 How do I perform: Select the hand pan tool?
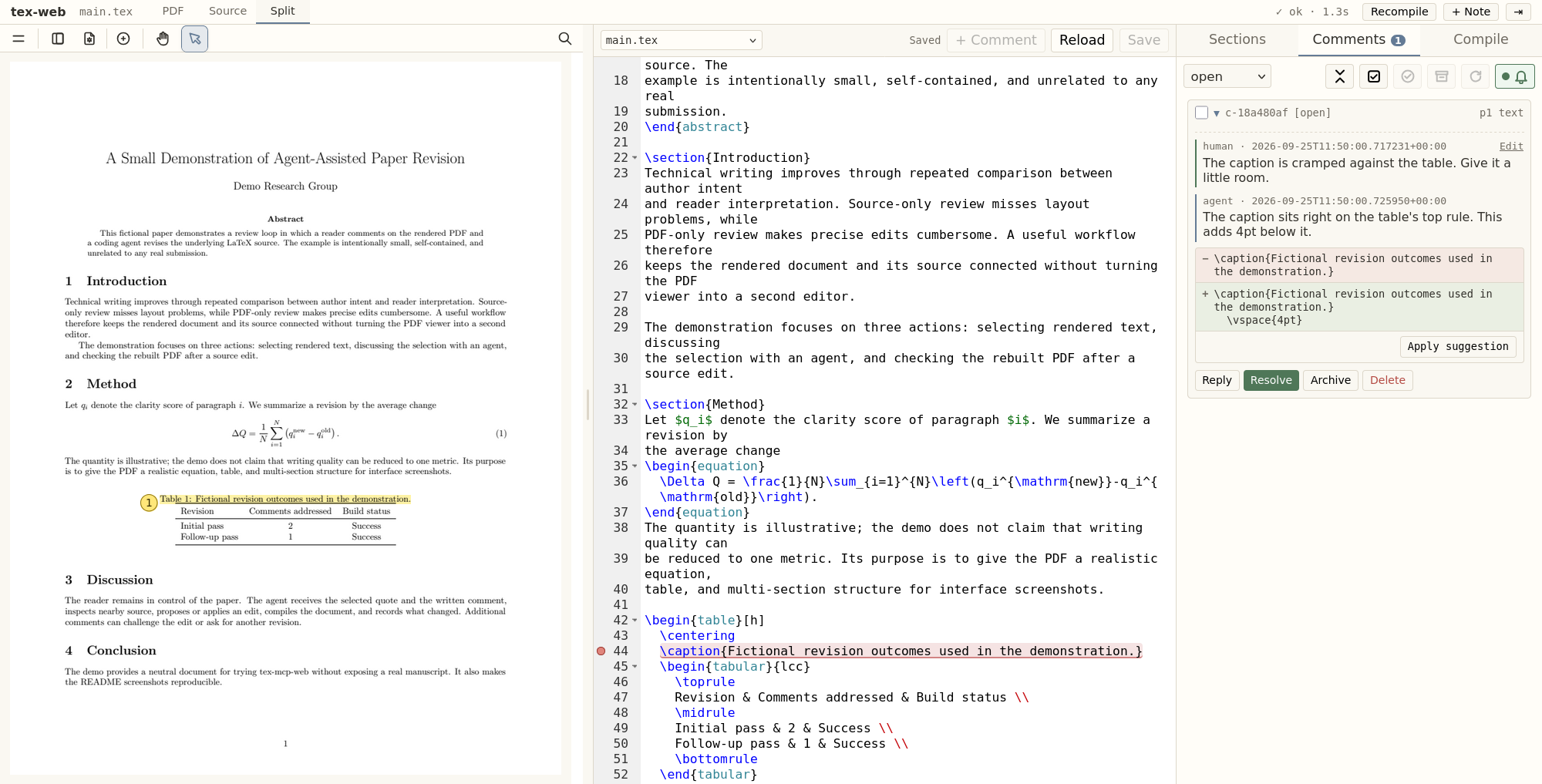163,39
